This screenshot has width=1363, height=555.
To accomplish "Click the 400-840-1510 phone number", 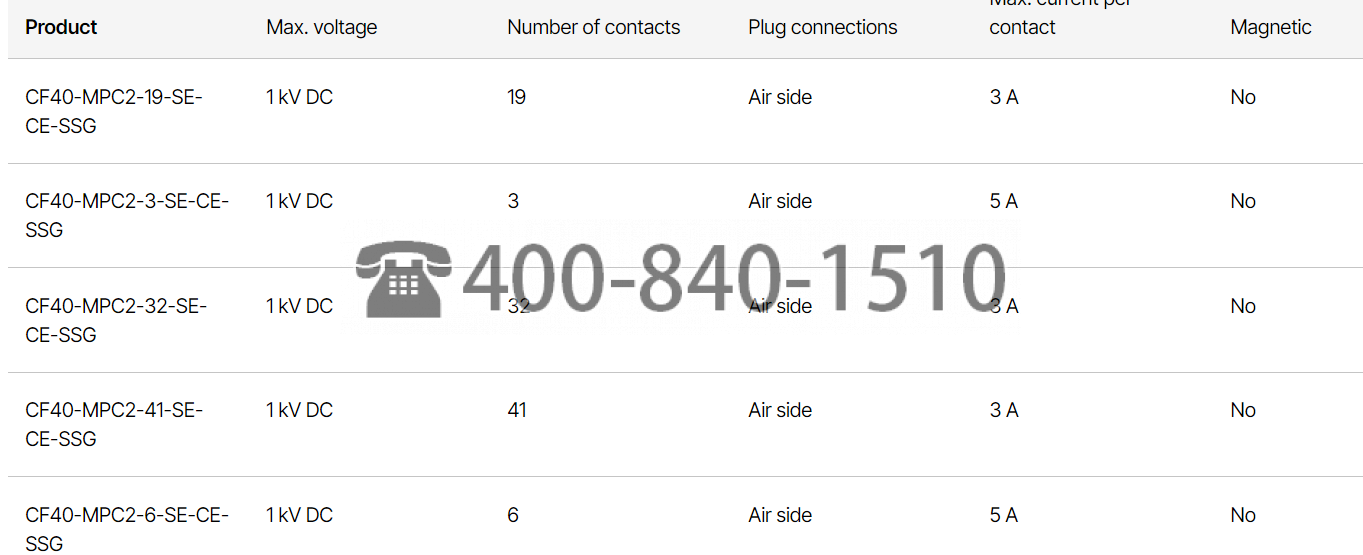I will pos(733,278).
